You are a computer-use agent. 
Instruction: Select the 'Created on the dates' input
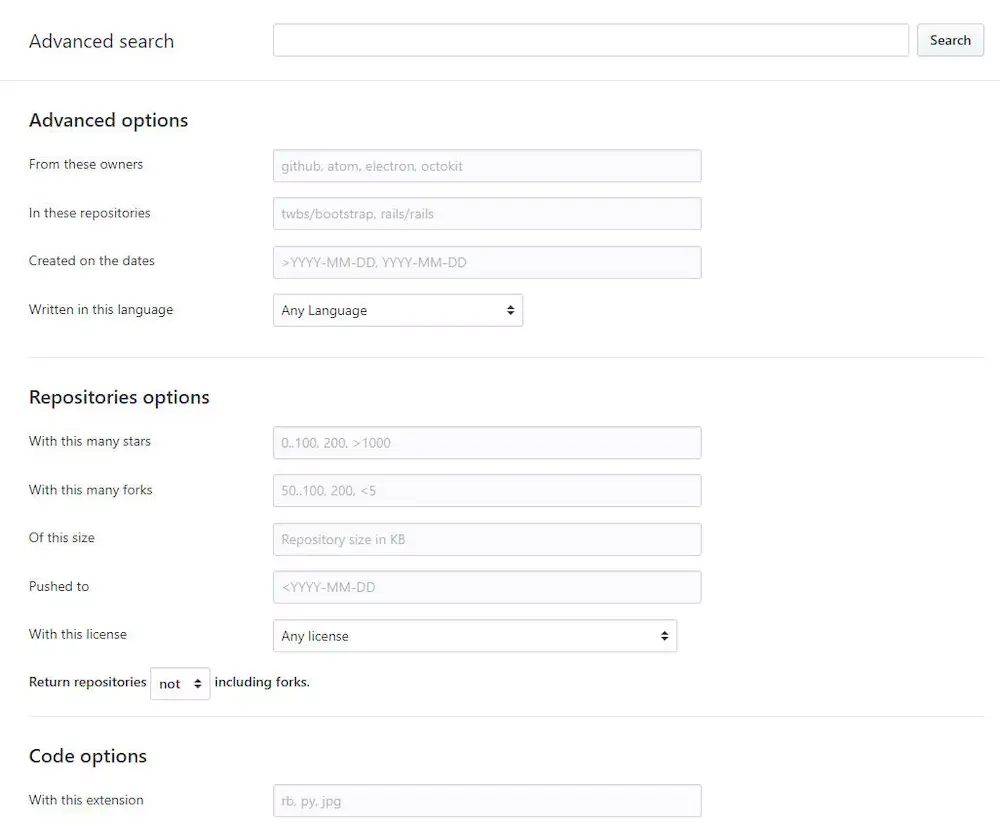tap(486, 263)
